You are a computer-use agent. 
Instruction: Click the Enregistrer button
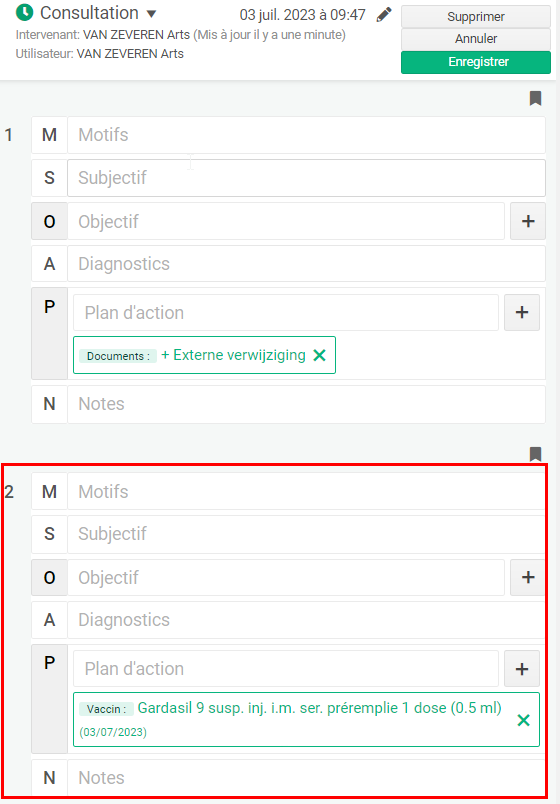pyautogui.click(x=476, y=62)
